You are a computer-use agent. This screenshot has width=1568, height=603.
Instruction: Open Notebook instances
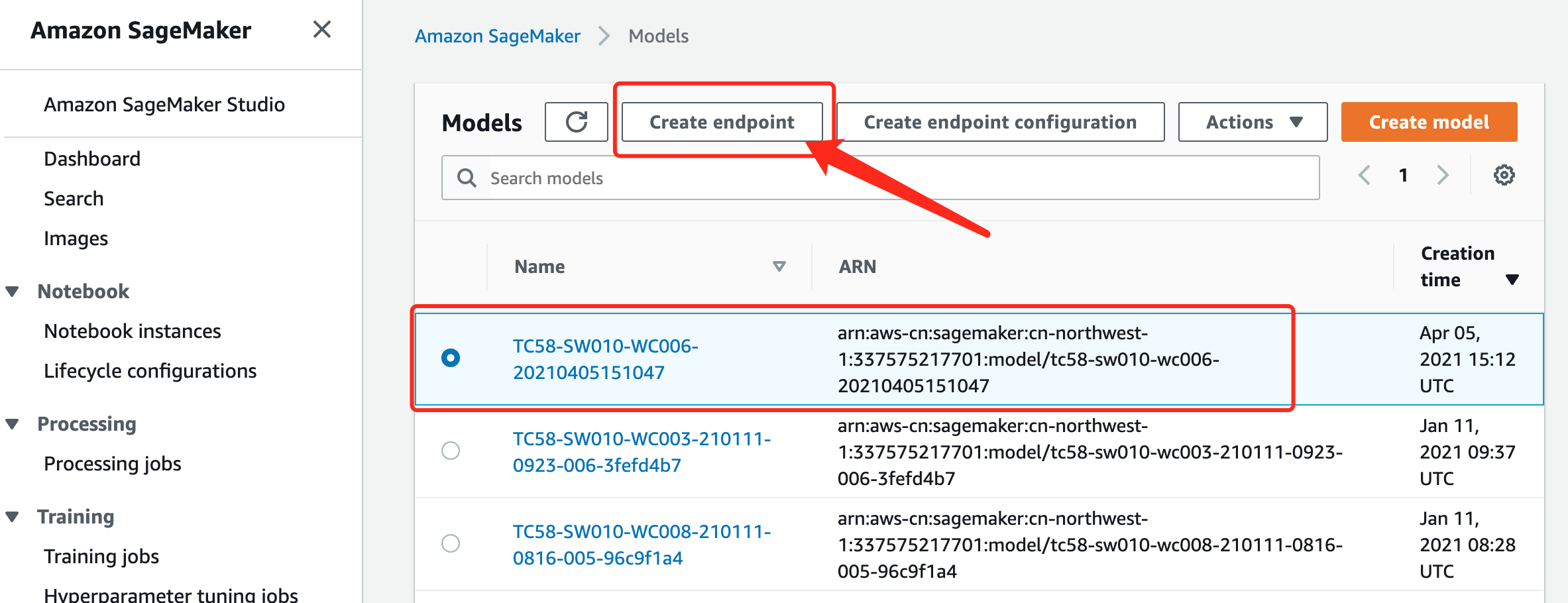[x=133, y=331]
